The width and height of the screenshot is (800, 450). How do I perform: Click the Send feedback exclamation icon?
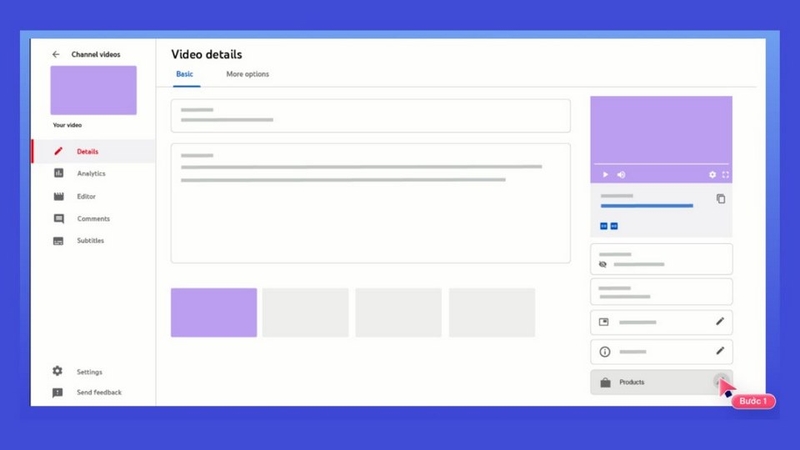[x=58, y=392]
